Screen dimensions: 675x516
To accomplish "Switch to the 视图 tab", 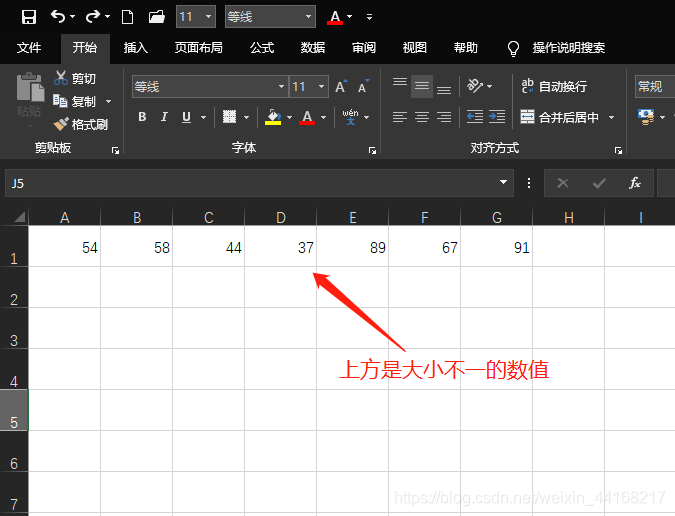I will [x=415, y=47].
